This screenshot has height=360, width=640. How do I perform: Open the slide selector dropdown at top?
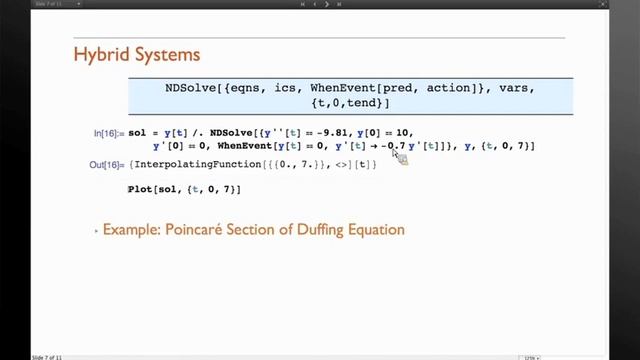(58, 4)
